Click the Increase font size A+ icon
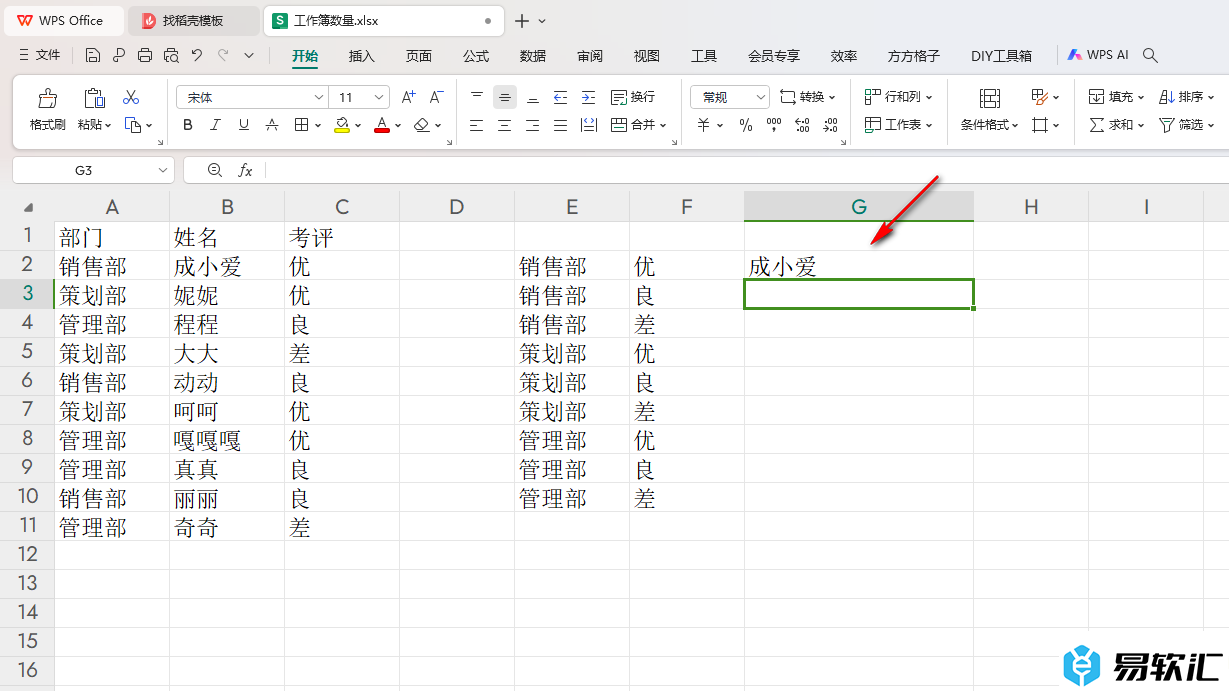The image size is (1229, 691). coord(408,97)
